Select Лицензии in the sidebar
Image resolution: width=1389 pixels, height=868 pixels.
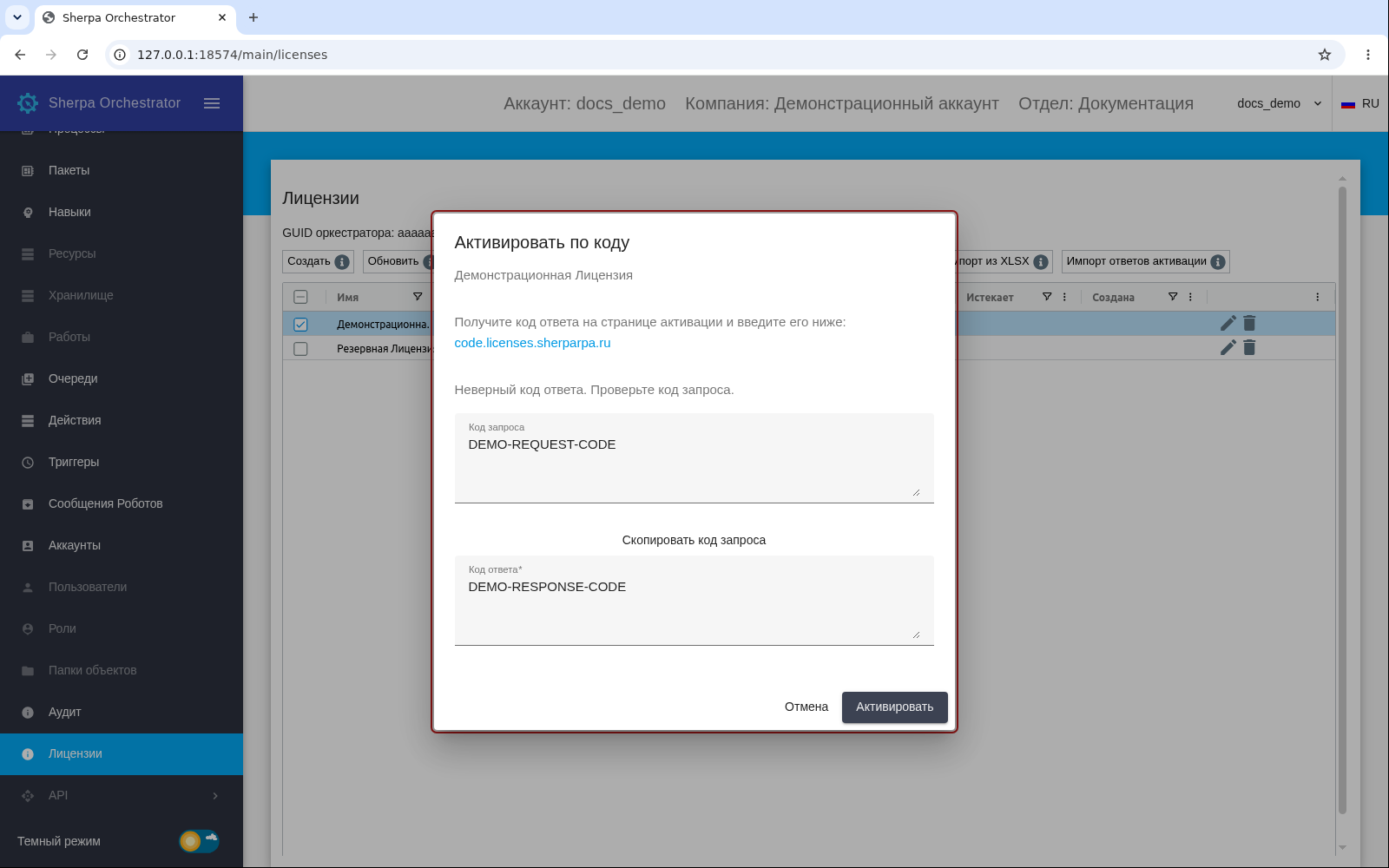[x=122, y=753]
